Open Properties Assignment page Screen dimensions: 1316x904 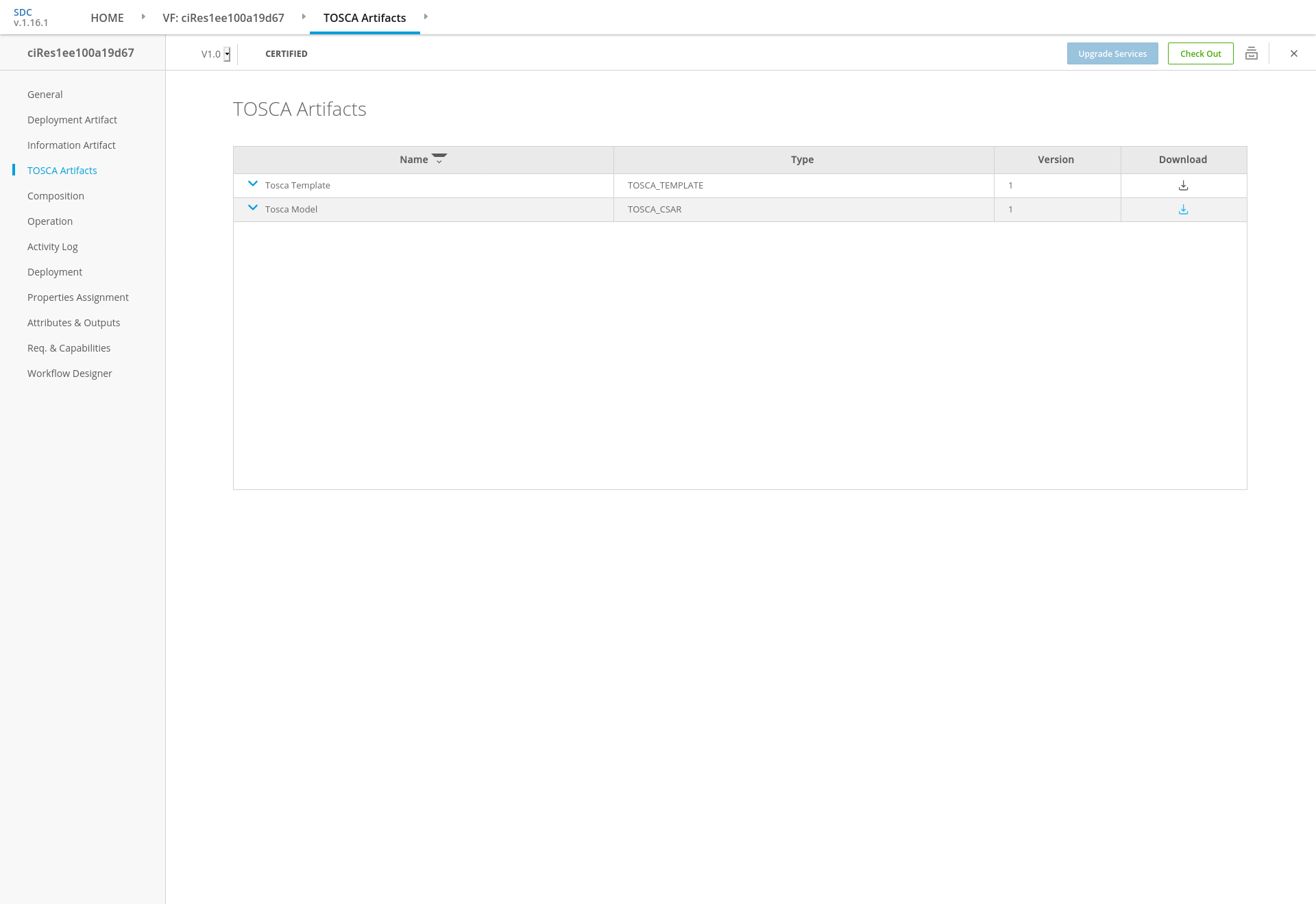tap(77, 297)
